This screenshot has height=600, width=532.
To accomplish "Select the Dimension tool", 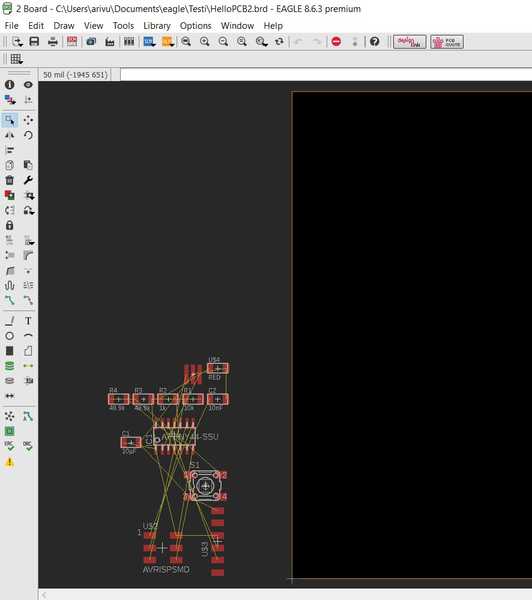I will tap(10, 396).
